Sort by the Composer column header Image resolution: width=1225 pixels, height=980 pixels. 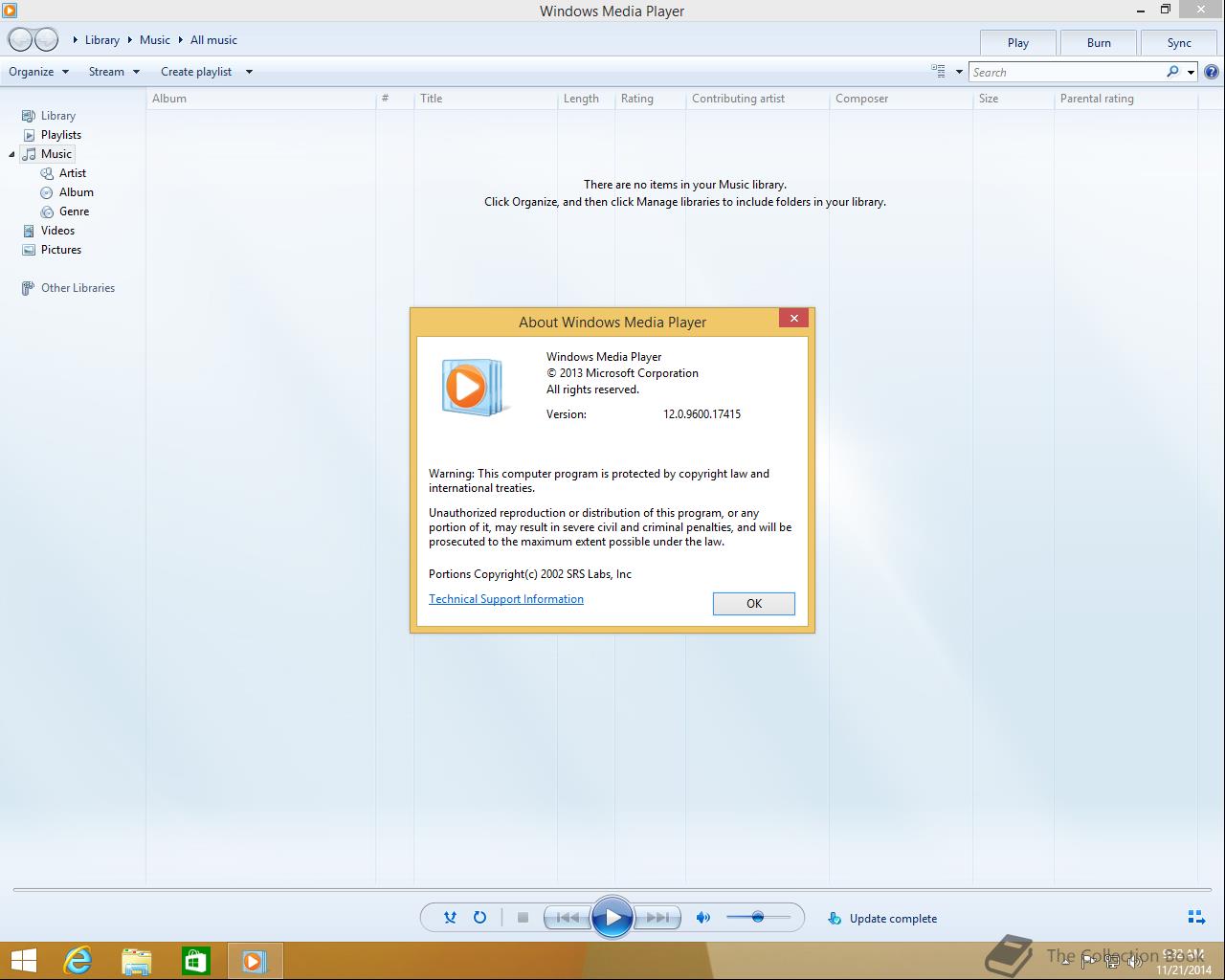tap(902, 99)
